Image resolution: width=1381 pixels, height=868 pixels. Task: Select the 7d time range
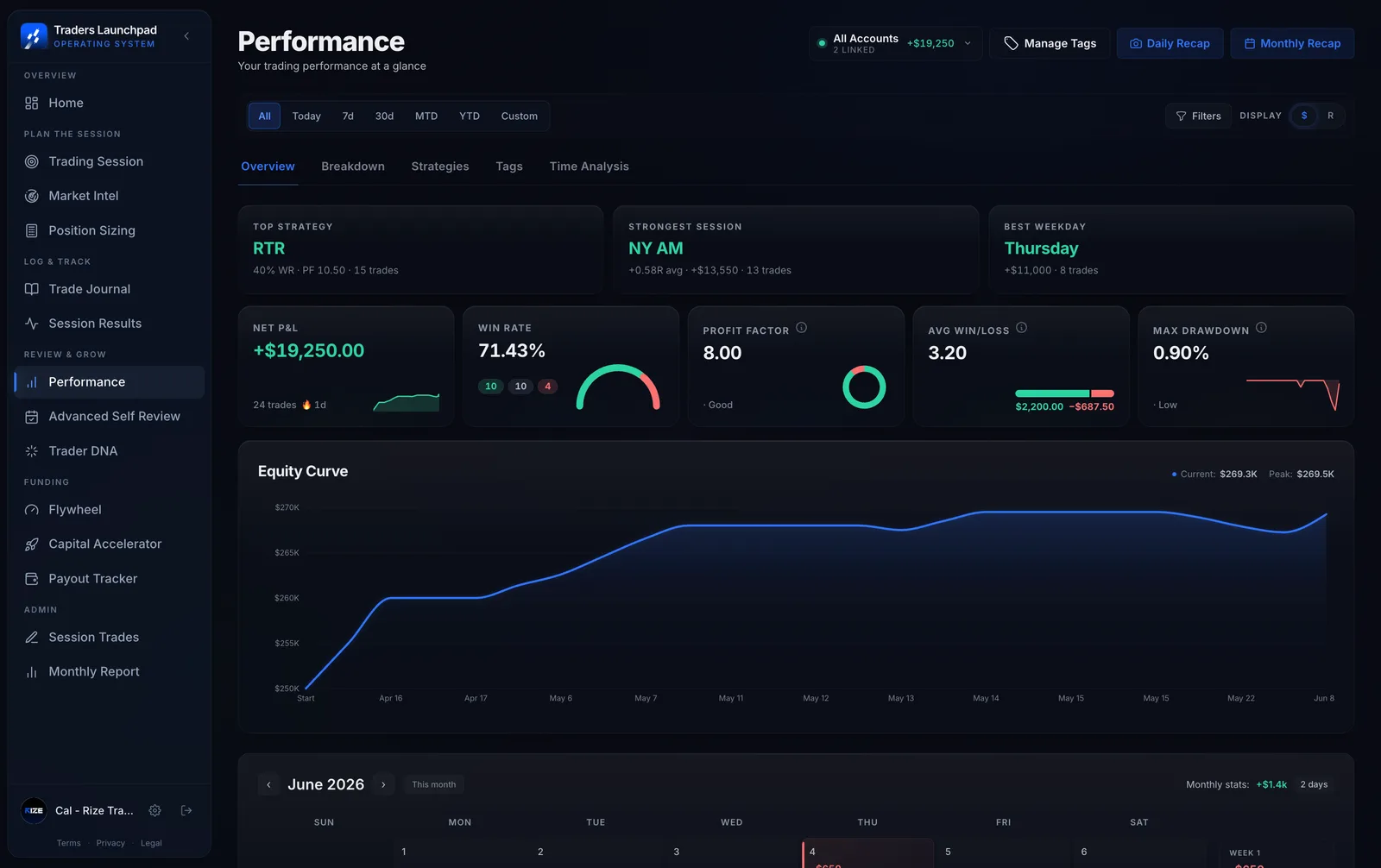348,116
